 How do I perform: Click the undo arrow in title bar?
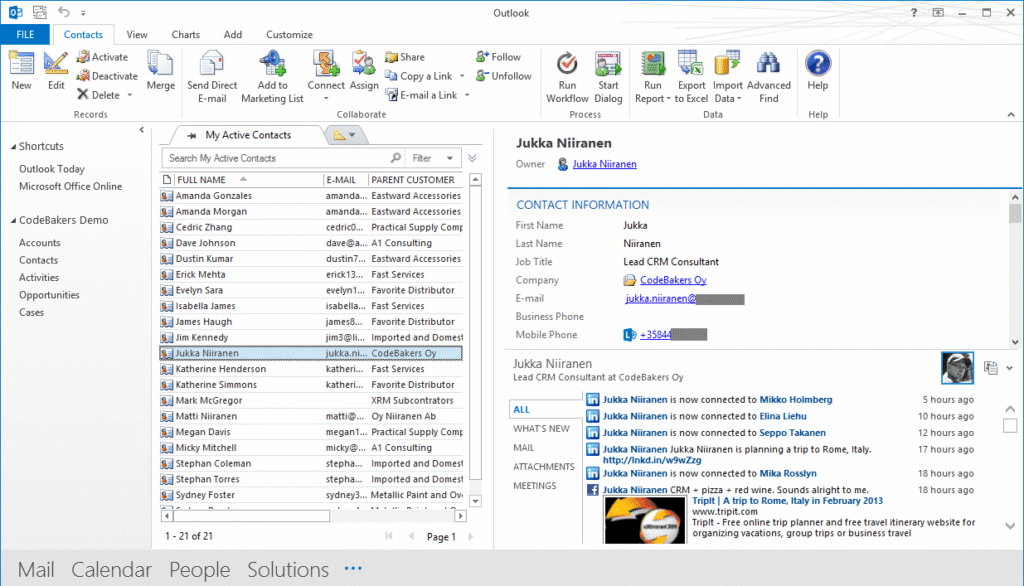(63, 12)
